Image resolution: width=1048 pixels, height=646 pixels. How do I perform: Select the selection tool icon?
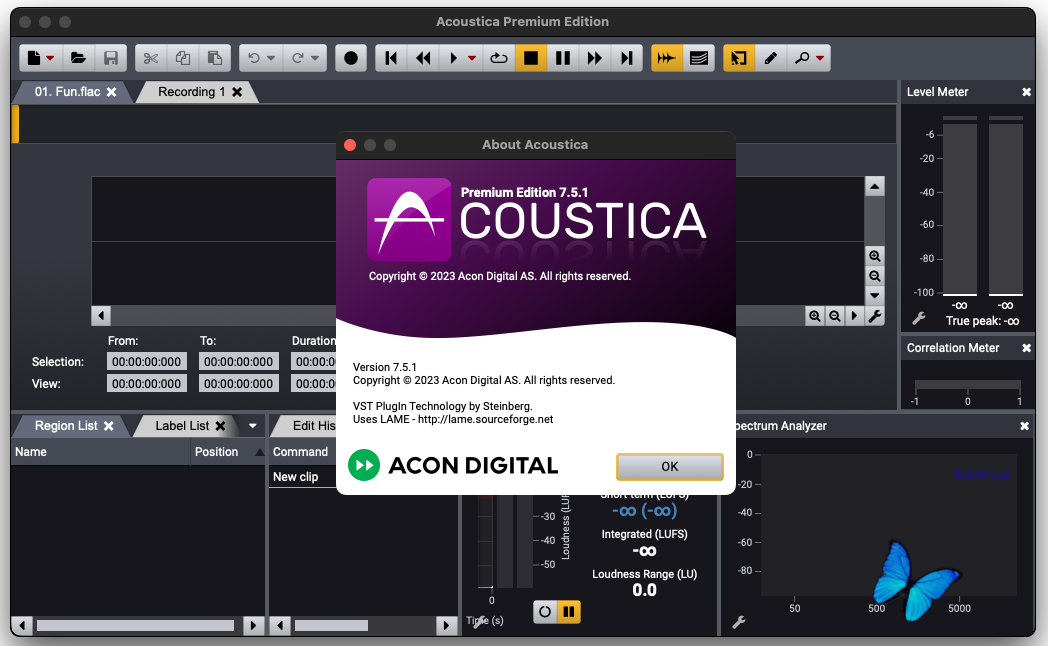coord(739,58)
